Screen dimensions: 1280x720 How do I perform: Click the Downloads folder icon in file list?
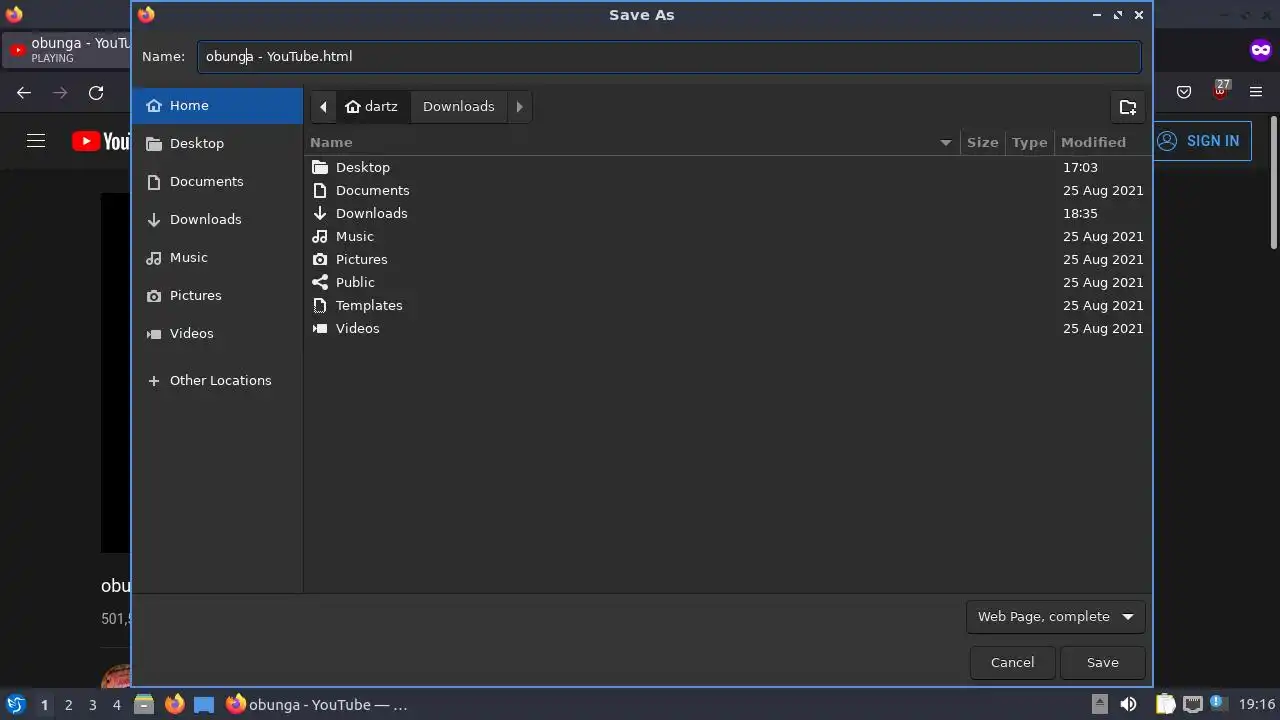click(x=320, y=213)
